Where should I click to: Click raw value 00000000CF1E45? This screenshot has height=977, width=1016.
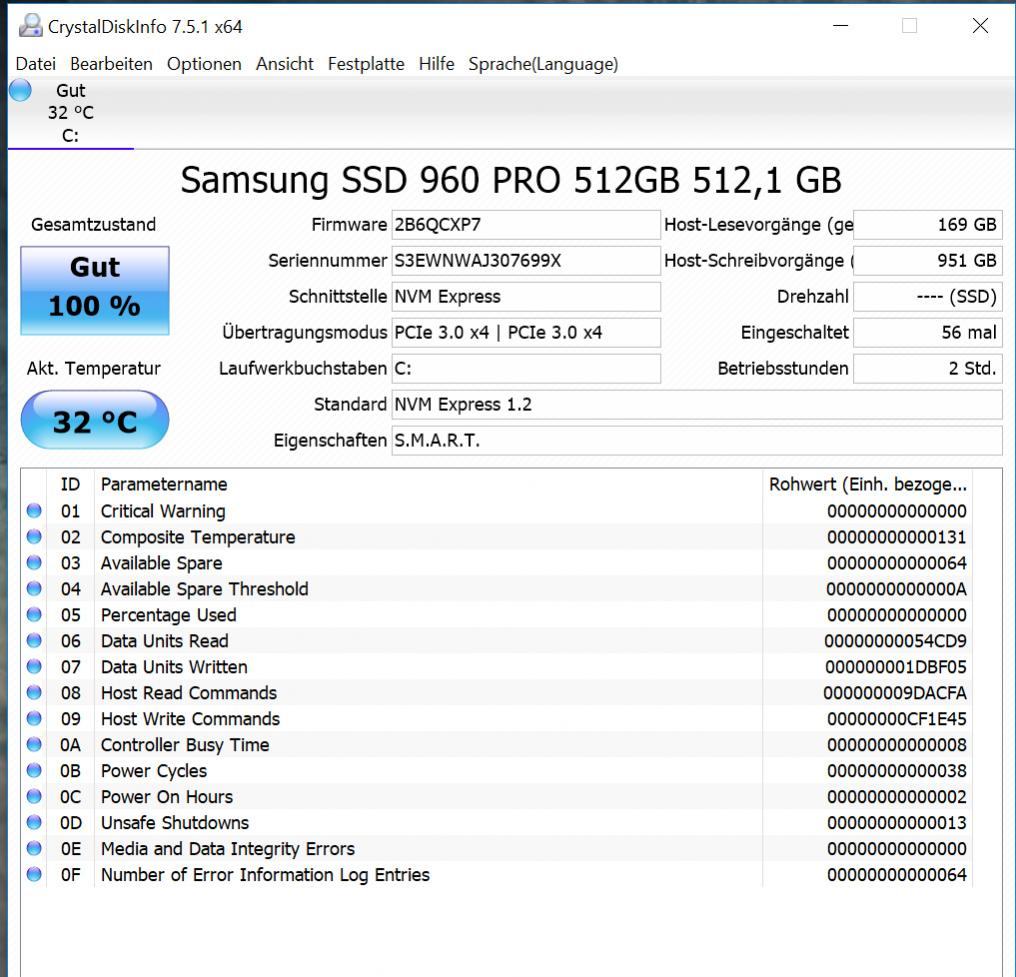pyautogui.click(x=897, y=718)
